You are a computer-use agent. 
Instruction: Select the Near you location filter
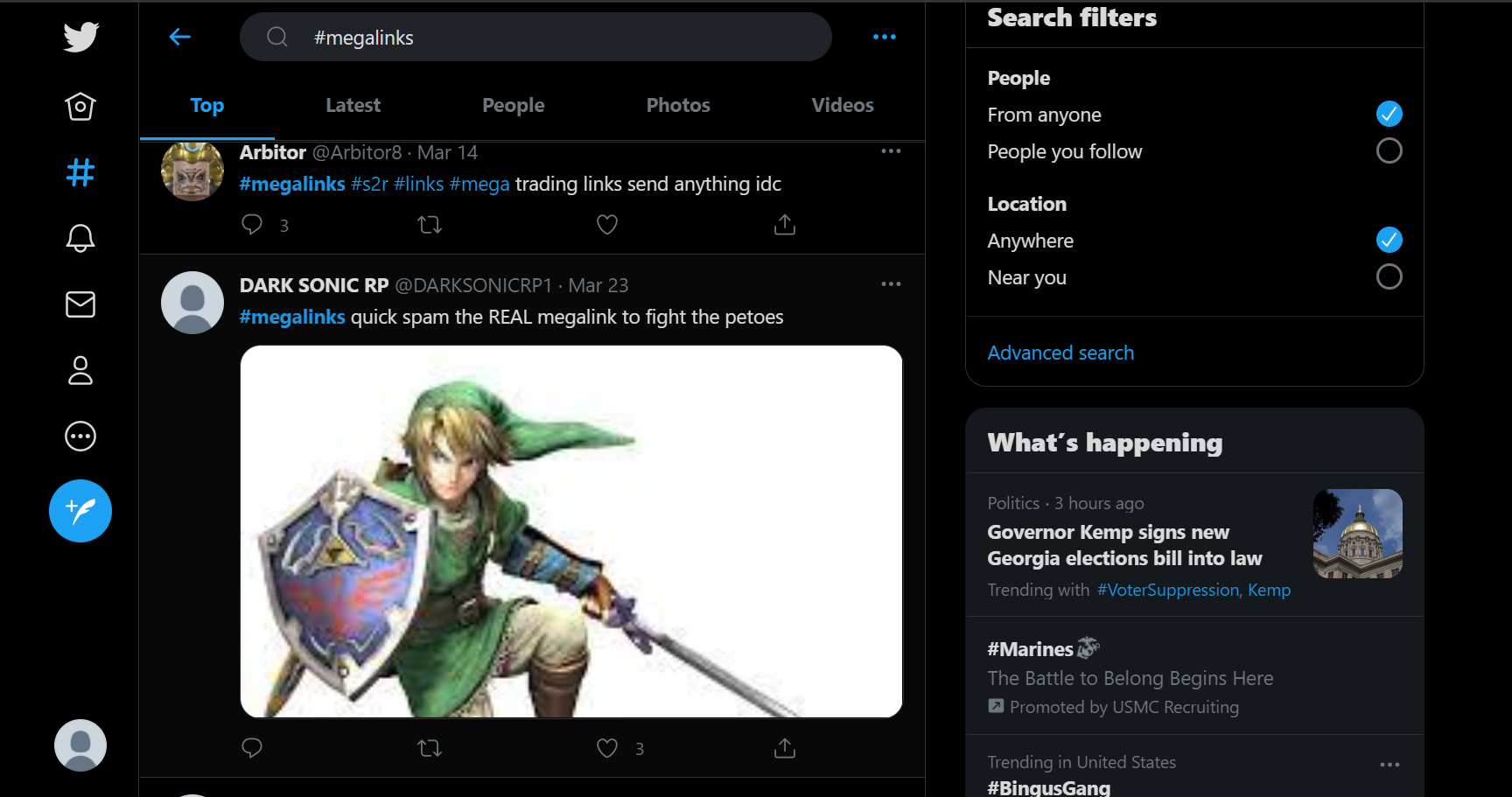coord(1389,277)
